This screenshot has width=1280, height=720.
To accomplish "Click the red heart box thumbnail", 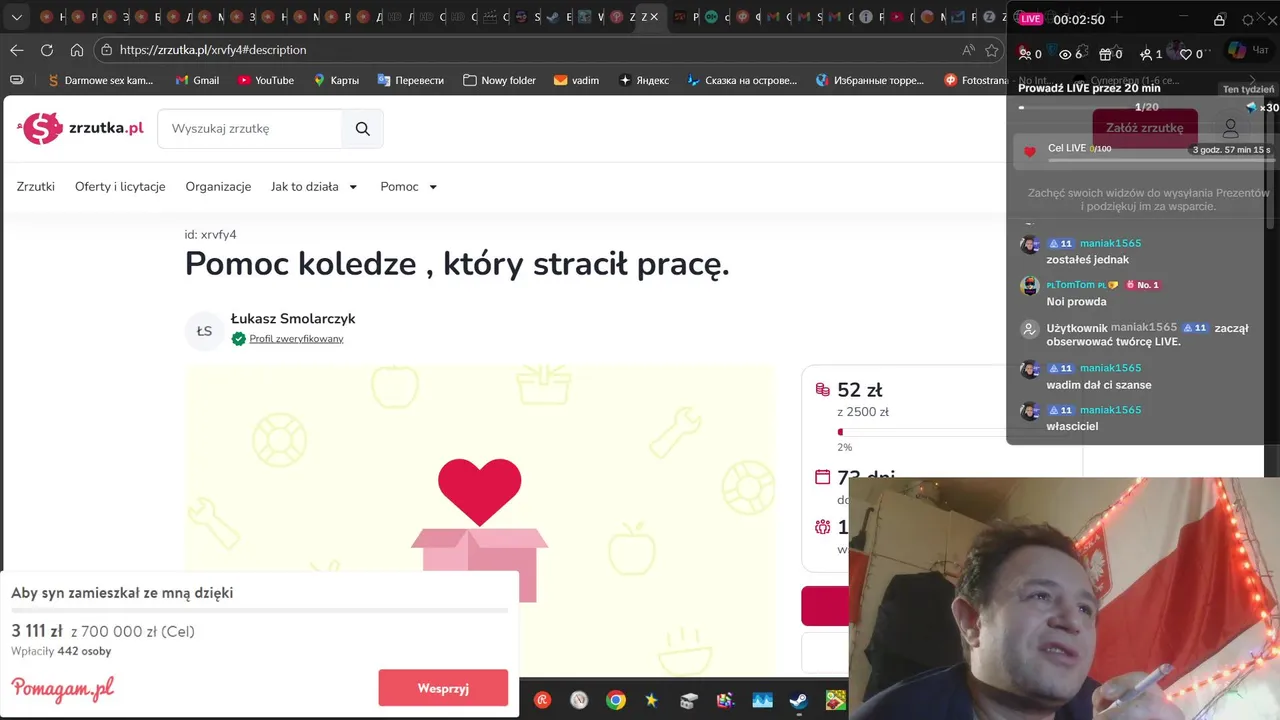I will tap(480, 520).
